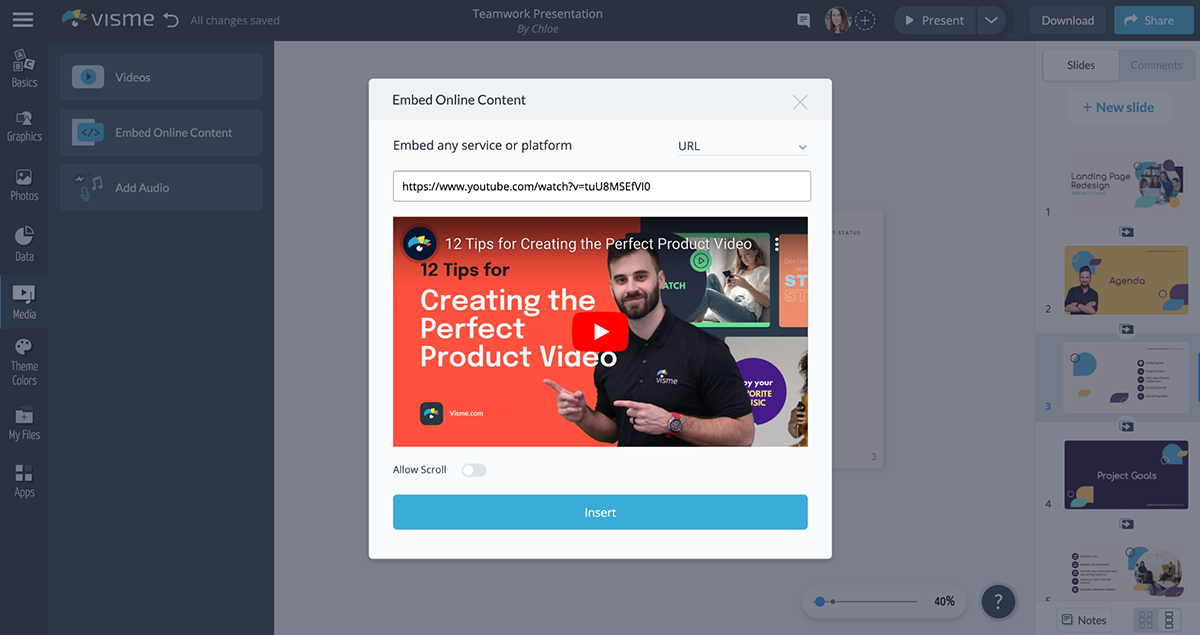
Task: Open the Graphics sidebar panel
Action: click(x=24, y=126)
